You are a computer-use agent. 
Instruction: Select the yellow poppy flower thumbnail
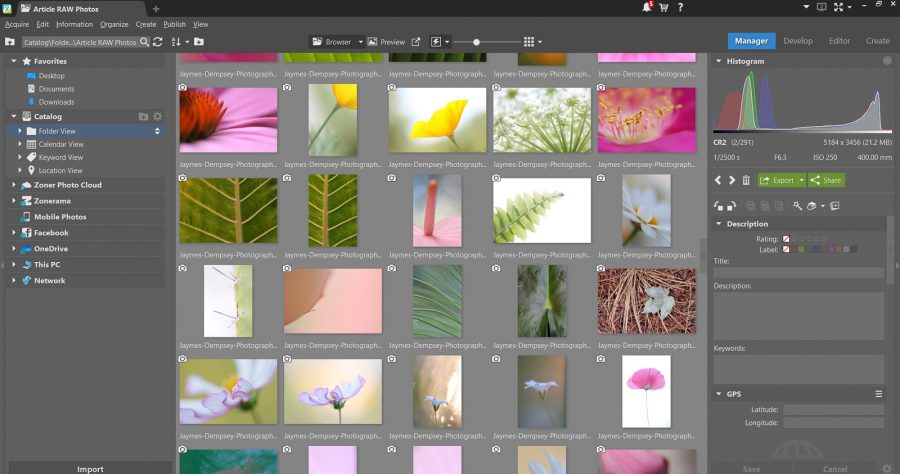pyautogui.click(x=437, y=120)
